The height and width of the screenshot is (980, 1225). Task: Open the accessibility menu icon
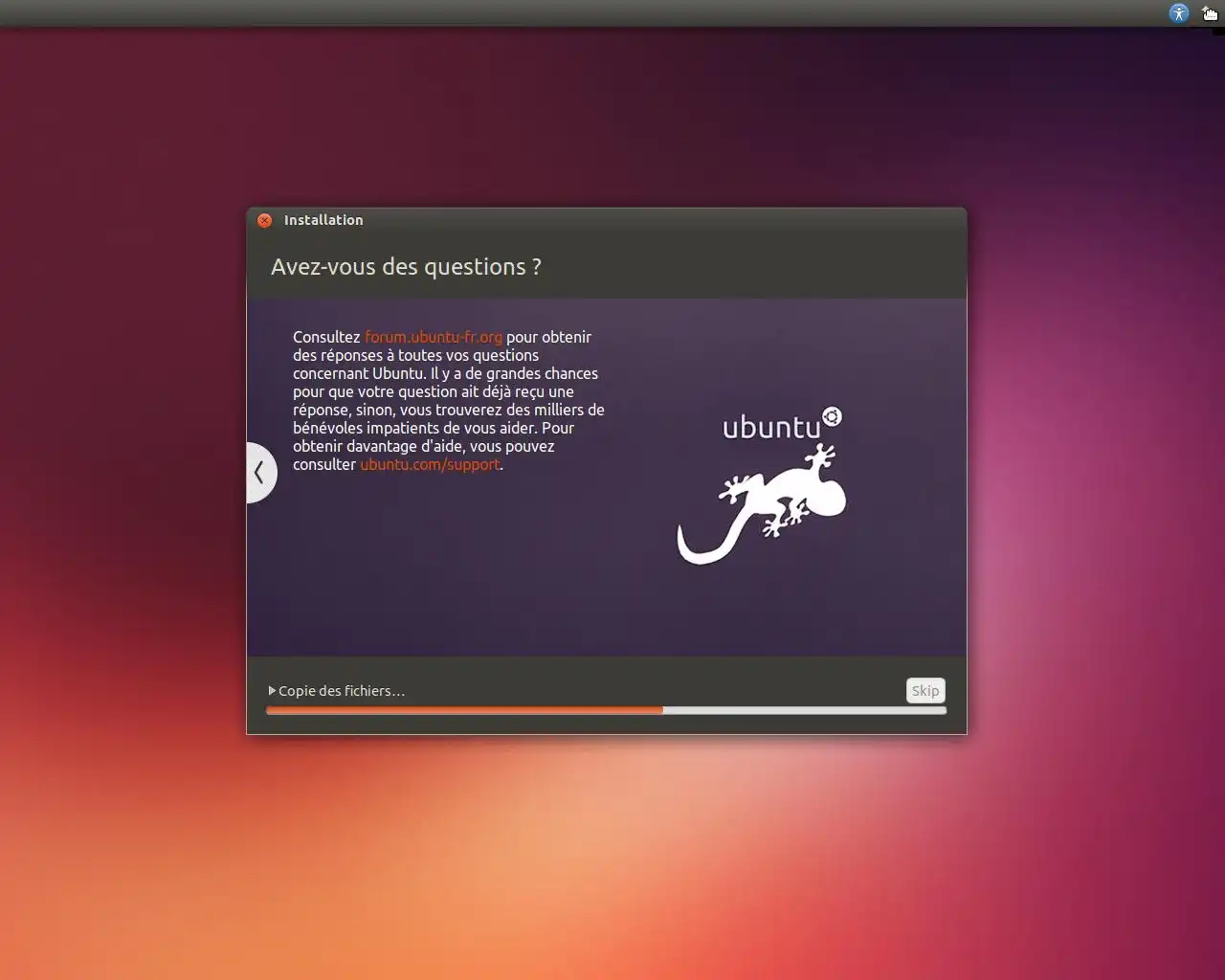click(x=1179, y=13)
